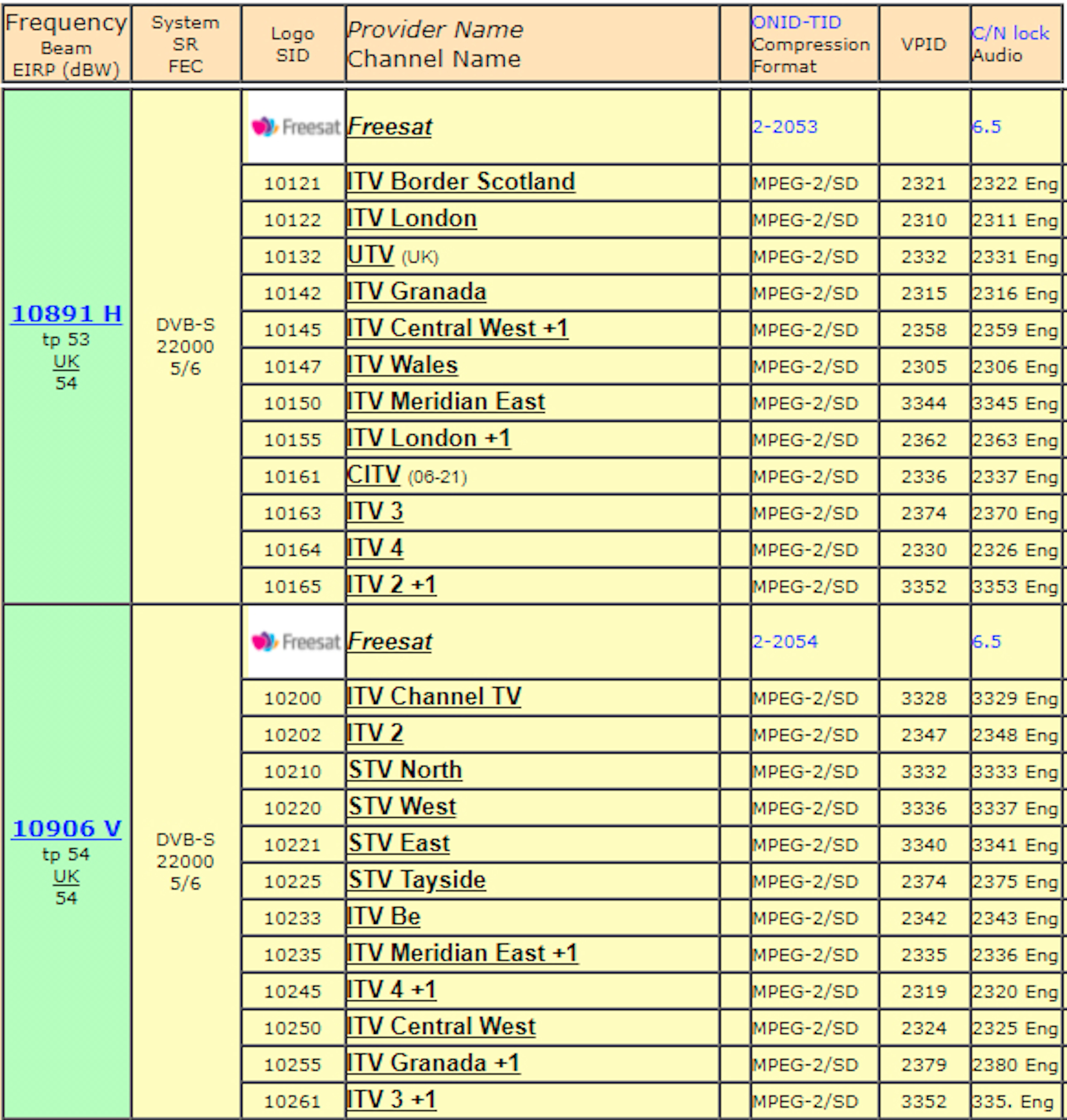Click the first Freesat provider name link

pyautogui.click(x=389, y=127)
